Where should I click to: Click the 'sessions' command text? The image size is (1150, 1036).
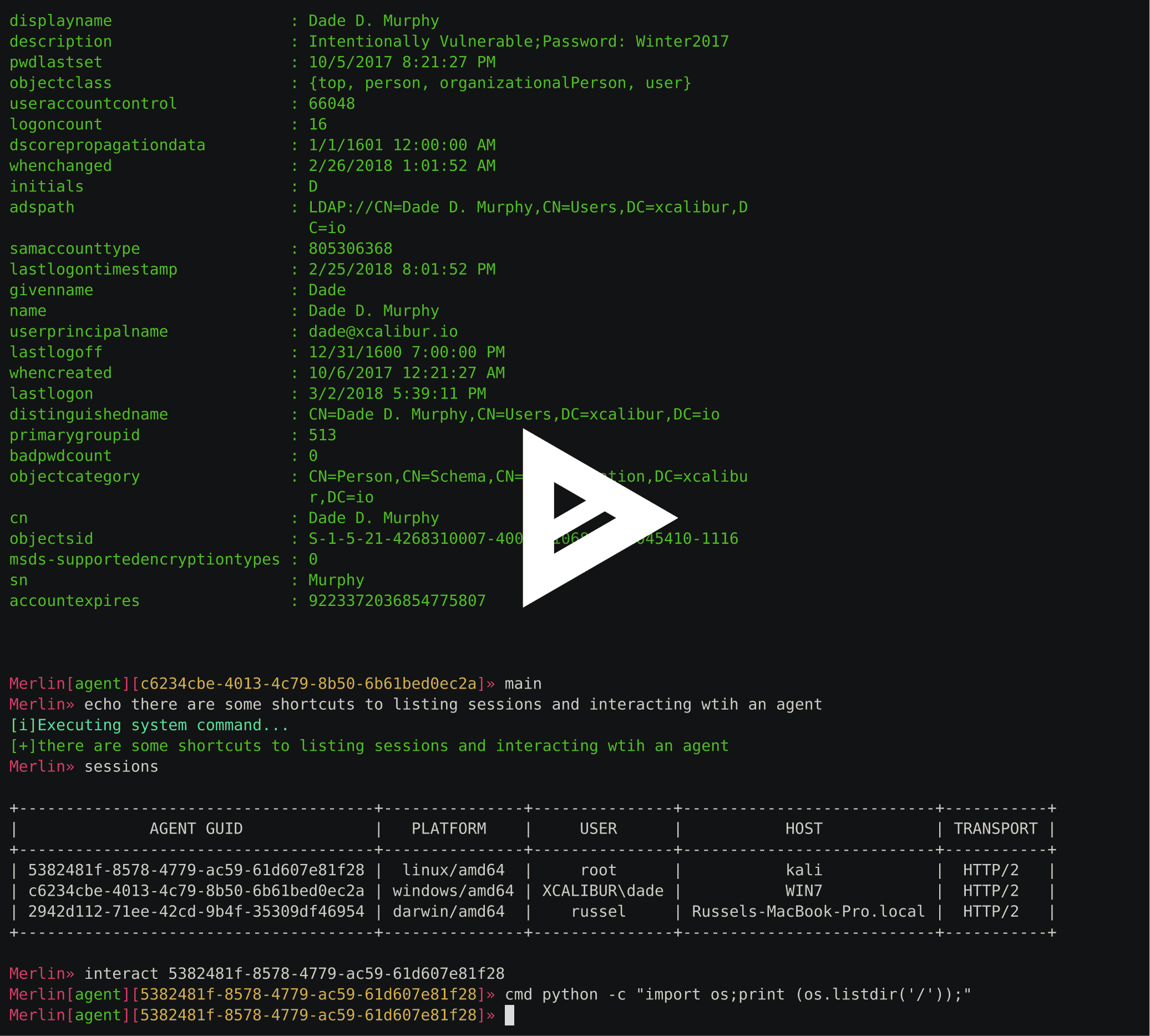(x=121, y=767)
